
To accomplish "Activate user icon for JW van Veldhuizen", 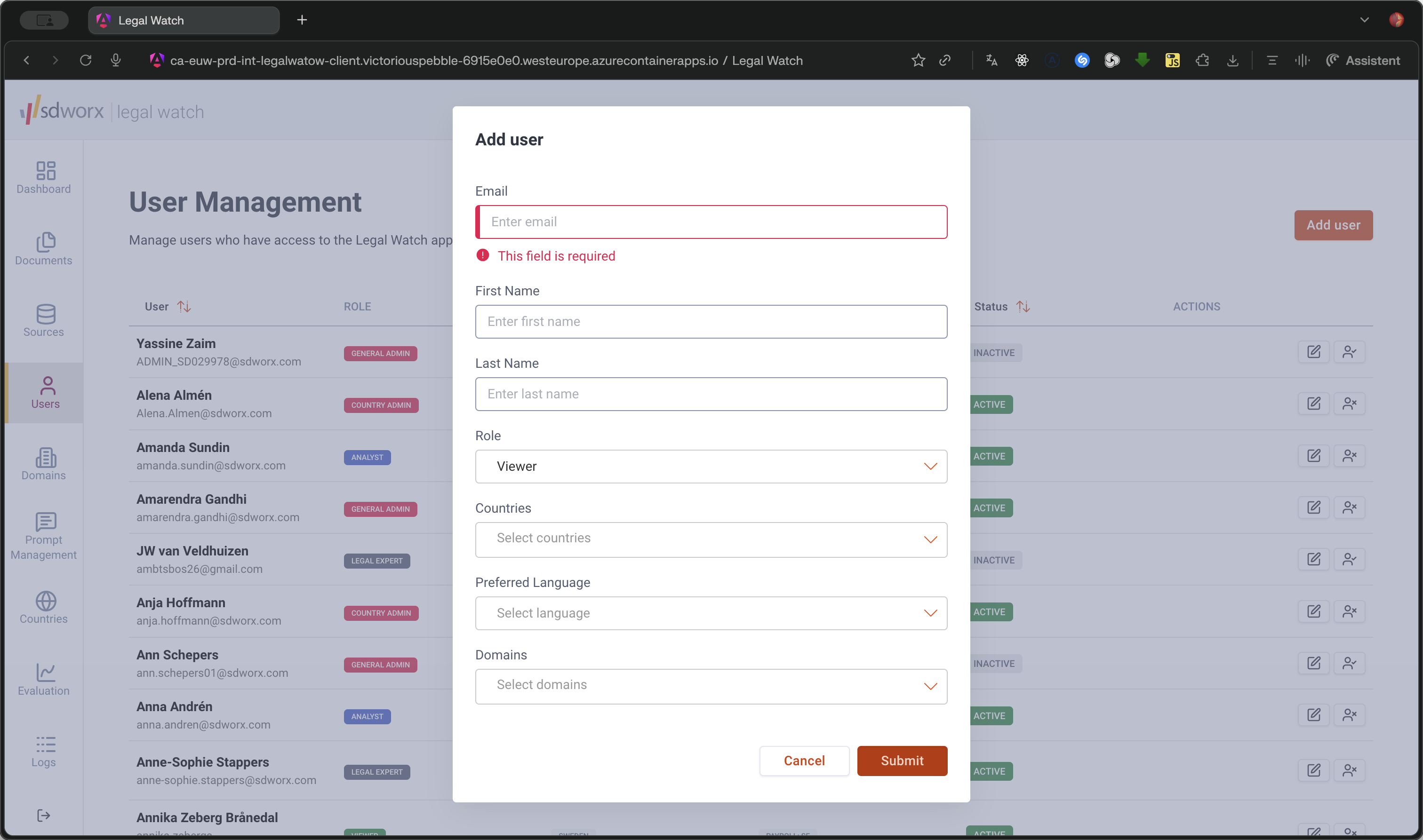I will pos(1350,559).
